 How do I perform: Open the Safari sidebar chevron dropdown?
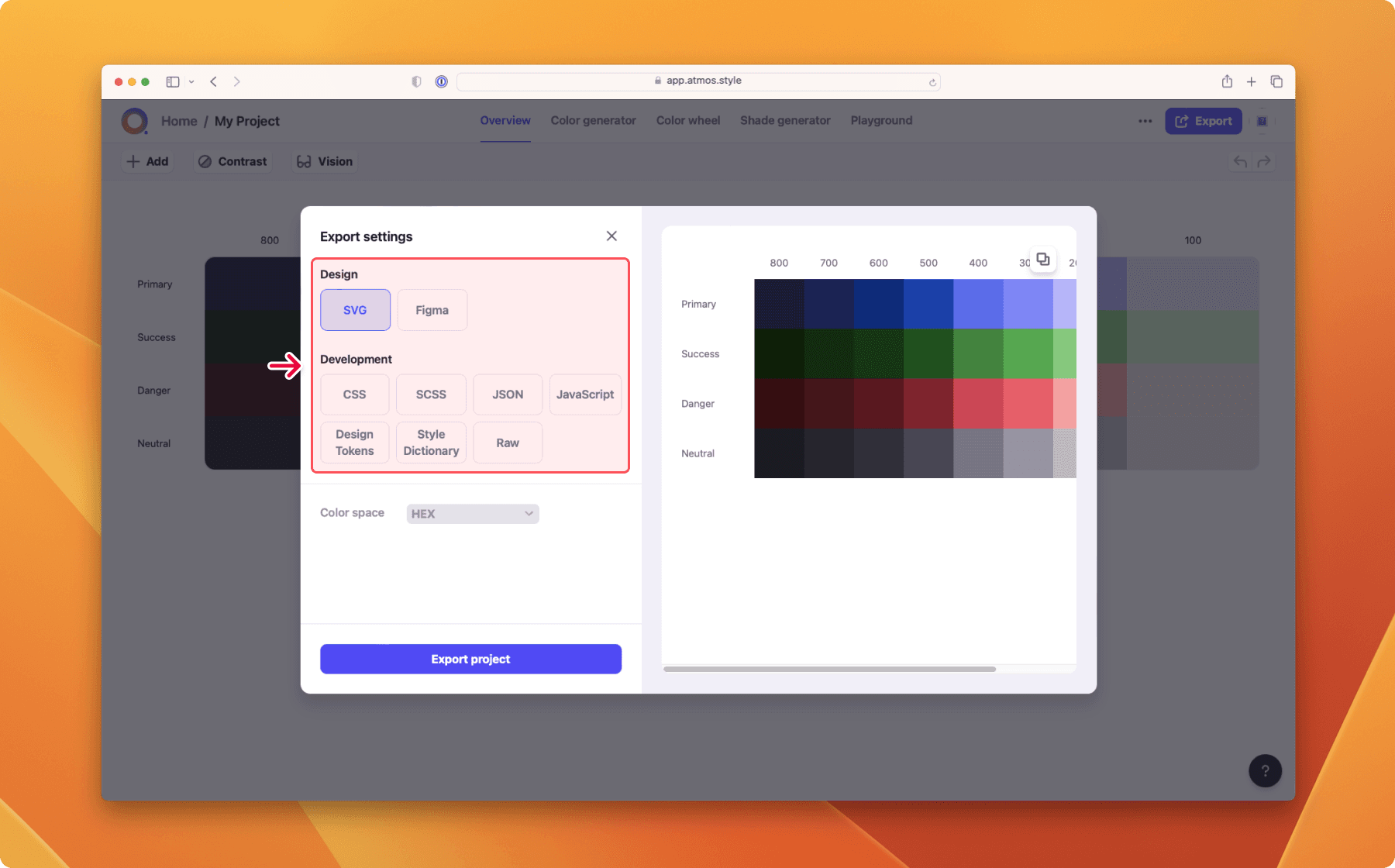pyautogui.click(x=191, y=81)
